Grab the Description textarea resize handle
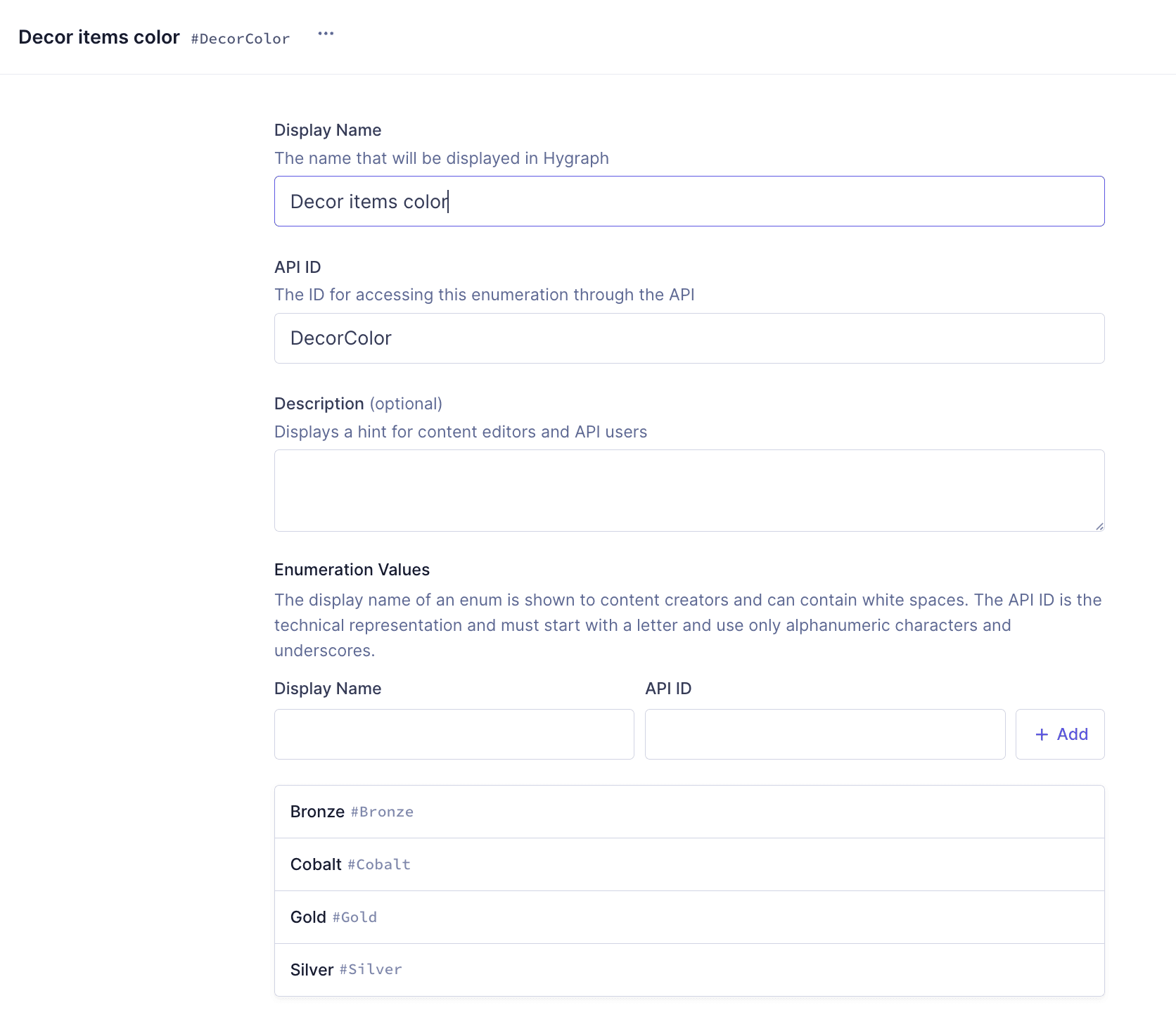Screen dimensions: 1176x1010 point(1099,526)
